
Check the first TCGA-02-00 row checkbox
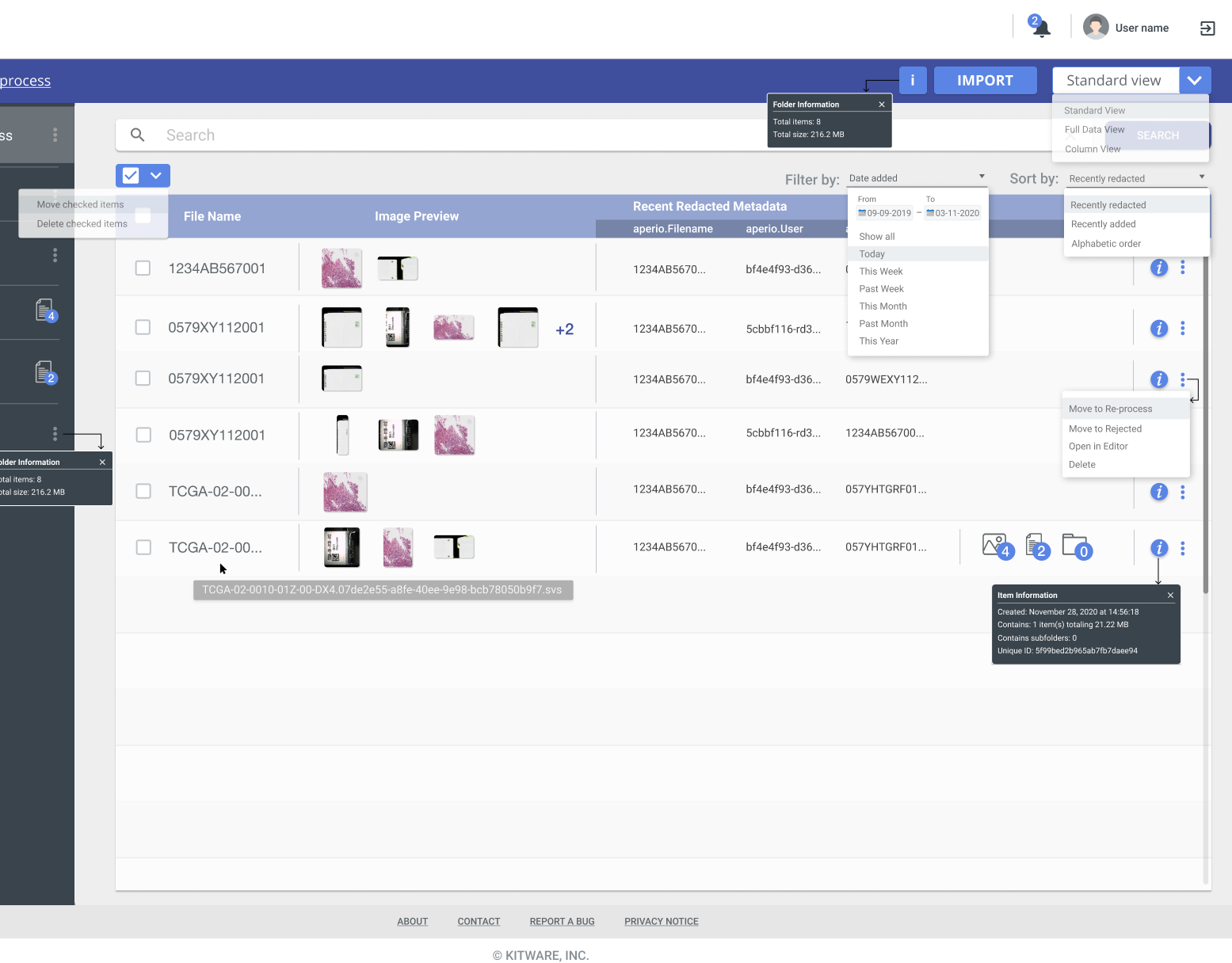pos(143,491)
